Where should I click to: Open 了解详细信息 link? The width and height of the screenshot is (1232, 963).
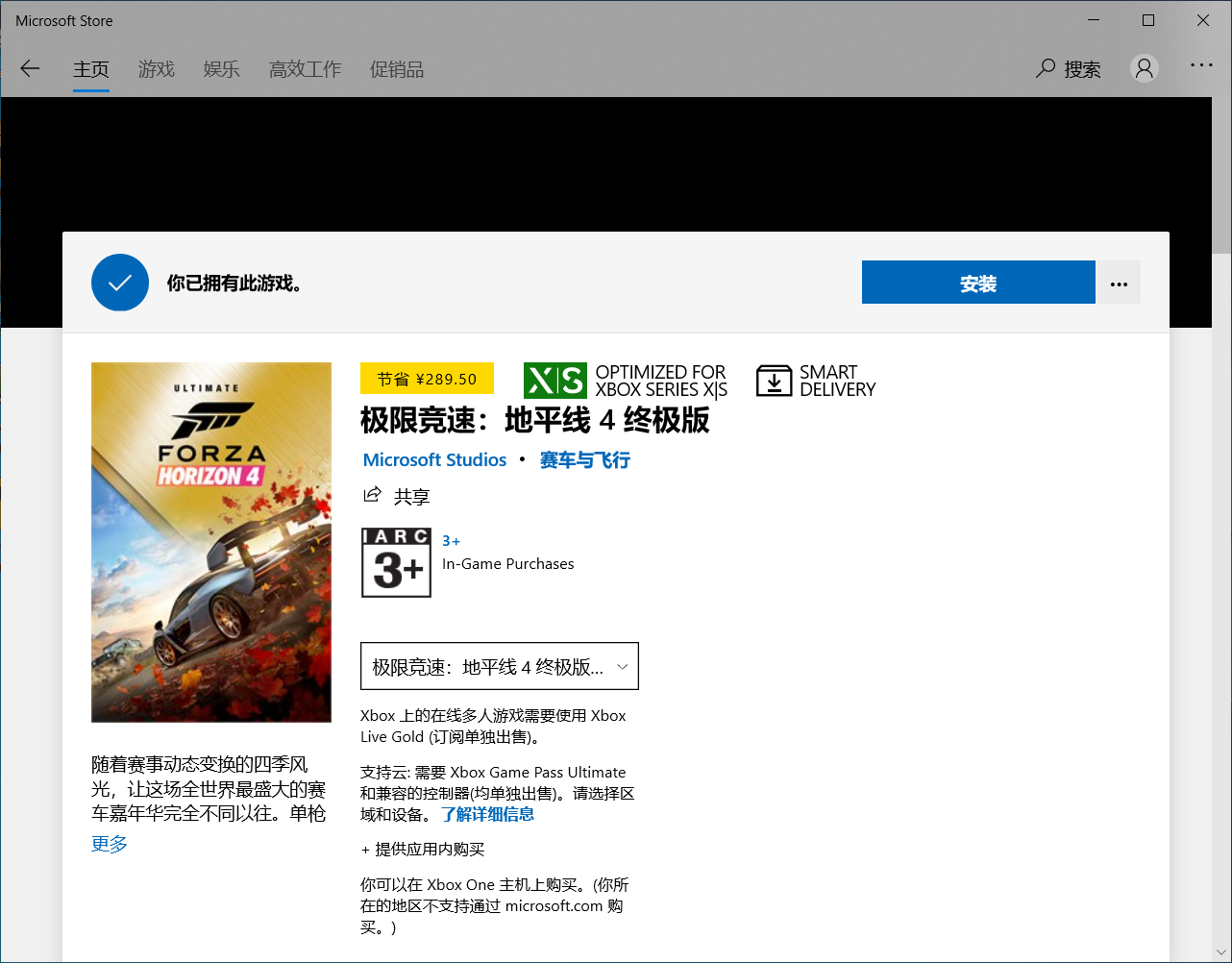[487, 814]
